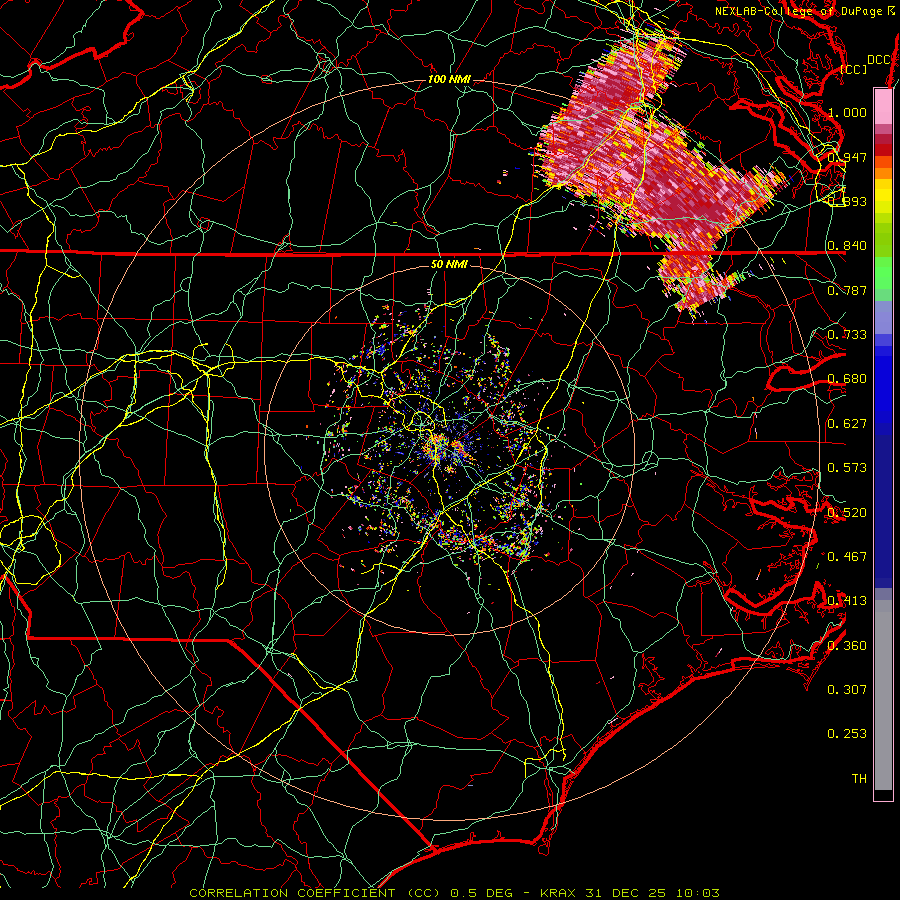Click the gray lower segment of the color bar

click(883, 695)
